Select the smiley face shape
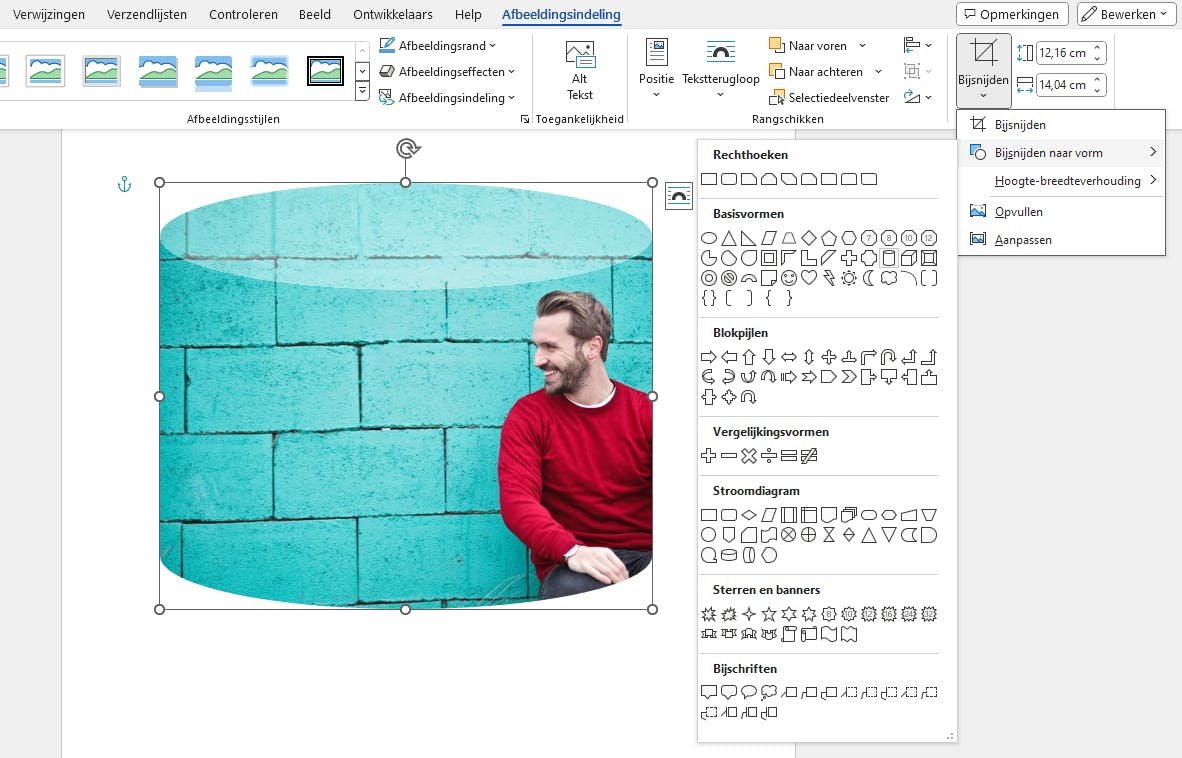This screenshot has width=1182, height=758. tap(789, 278)
